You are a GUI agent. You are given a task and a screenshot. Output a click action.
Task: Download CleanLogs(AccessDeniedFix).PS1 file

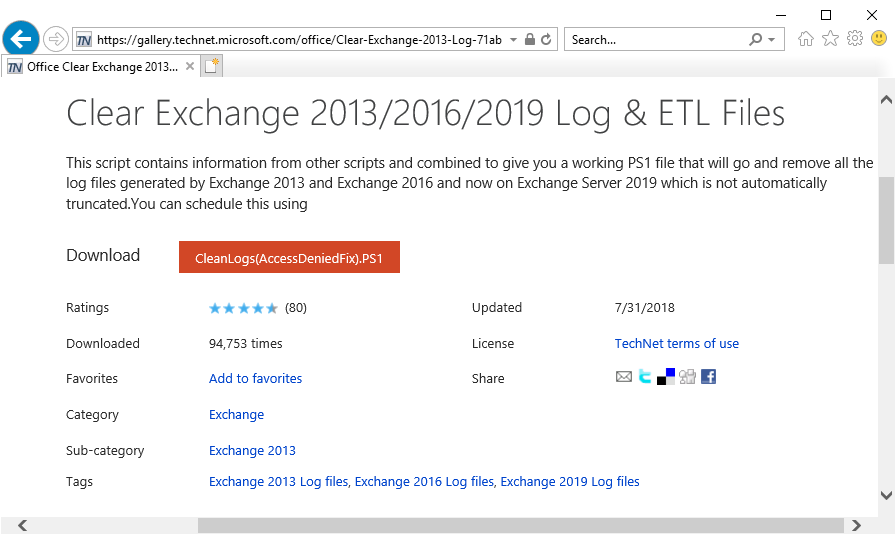point(289,257)
